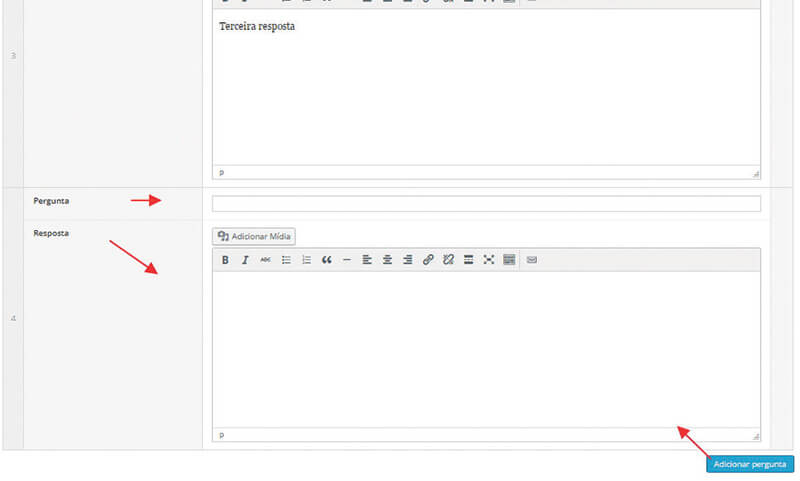Screen dimensions: 800x481
Task: Align text right in the Resposta editor
Action: (408, 260)
